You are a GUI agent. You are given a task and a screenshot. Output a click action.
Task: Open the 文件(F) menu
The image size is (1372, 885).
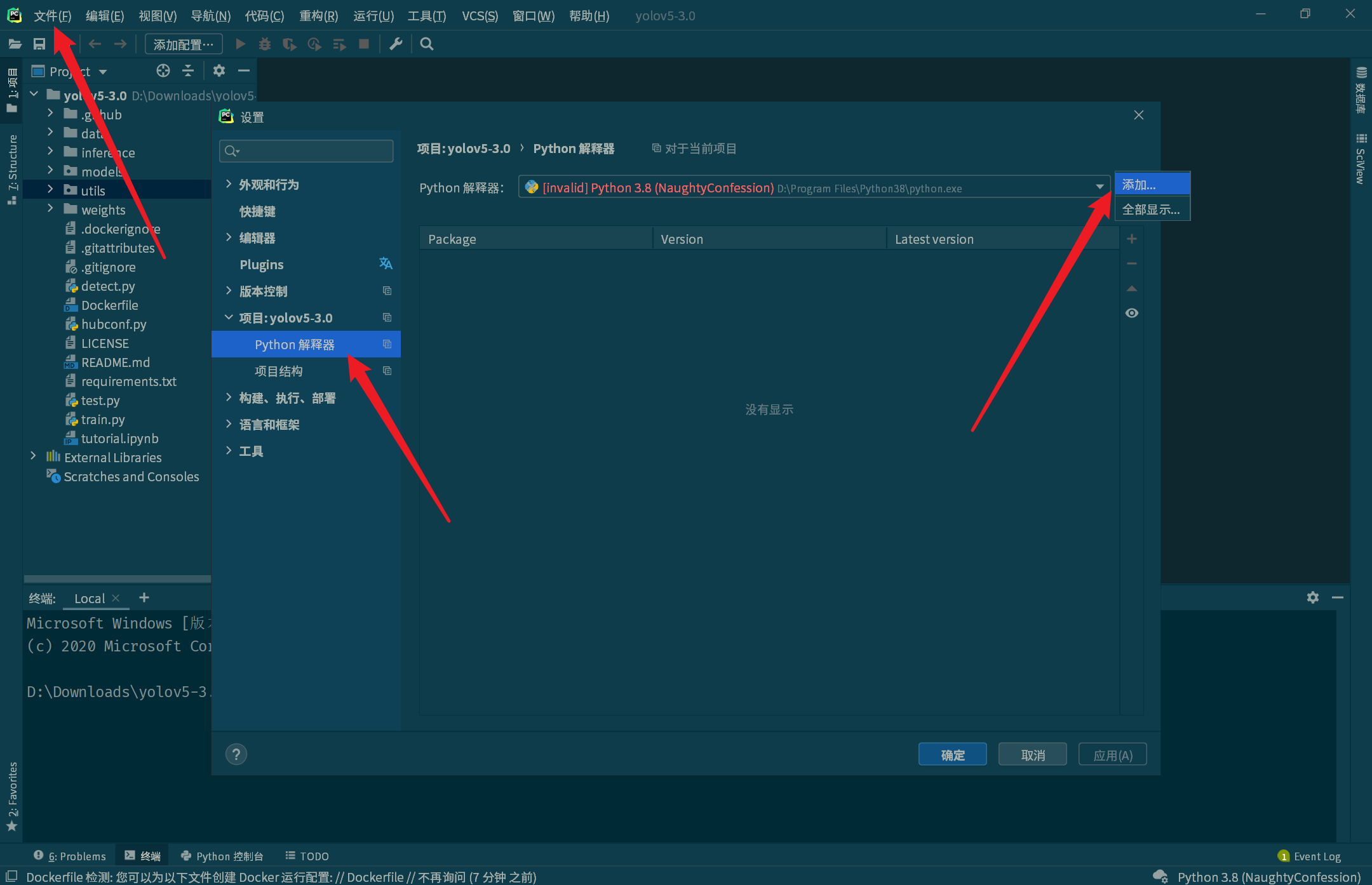[x=52, y=15]
